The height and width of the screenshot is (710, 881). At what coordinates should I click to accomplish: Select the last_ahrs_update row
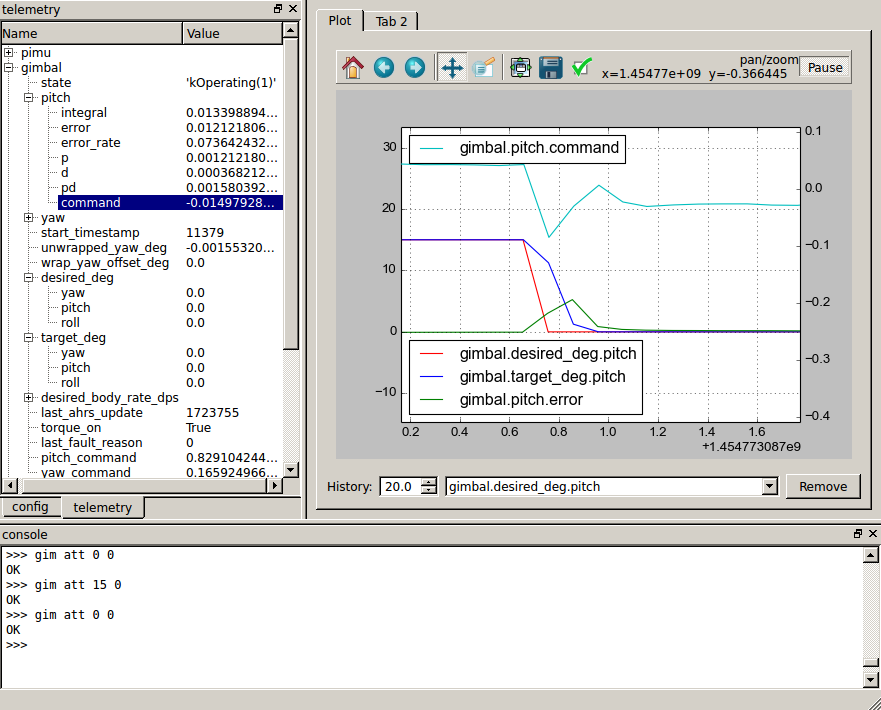[142, 413]
